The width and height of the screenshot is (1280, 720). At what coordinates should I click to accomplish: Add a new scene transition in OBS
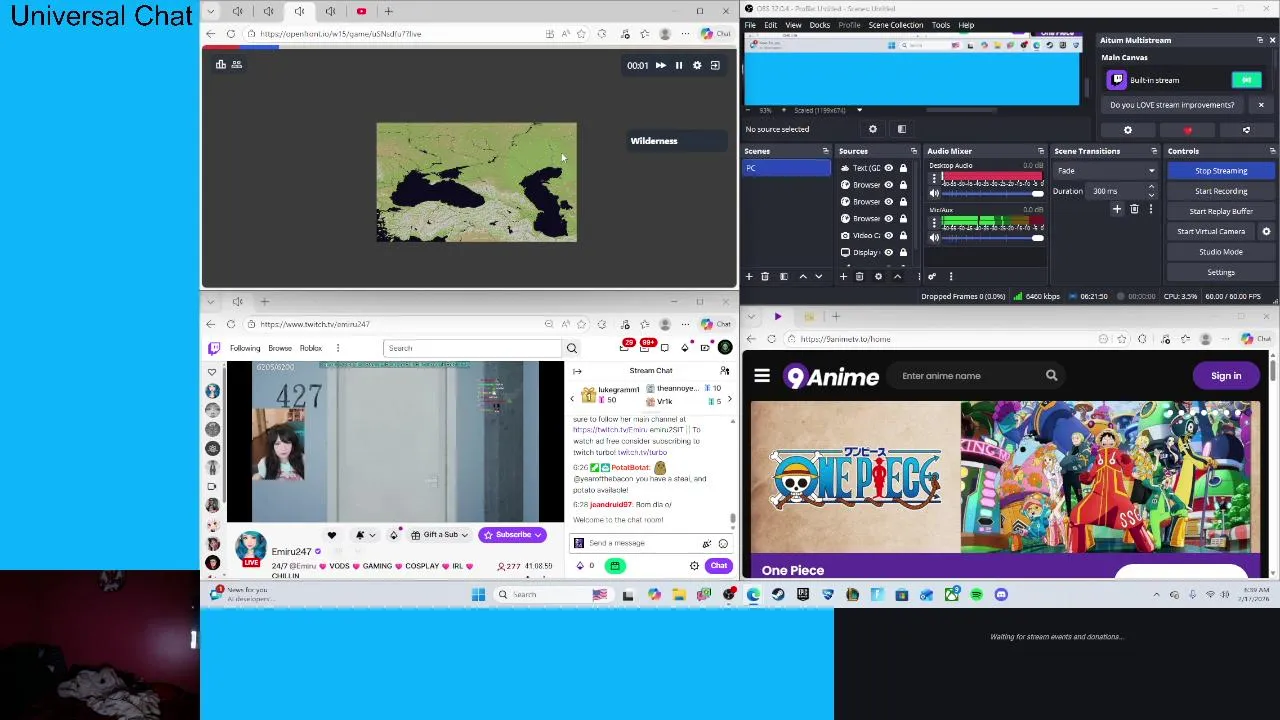point(1117,209)
